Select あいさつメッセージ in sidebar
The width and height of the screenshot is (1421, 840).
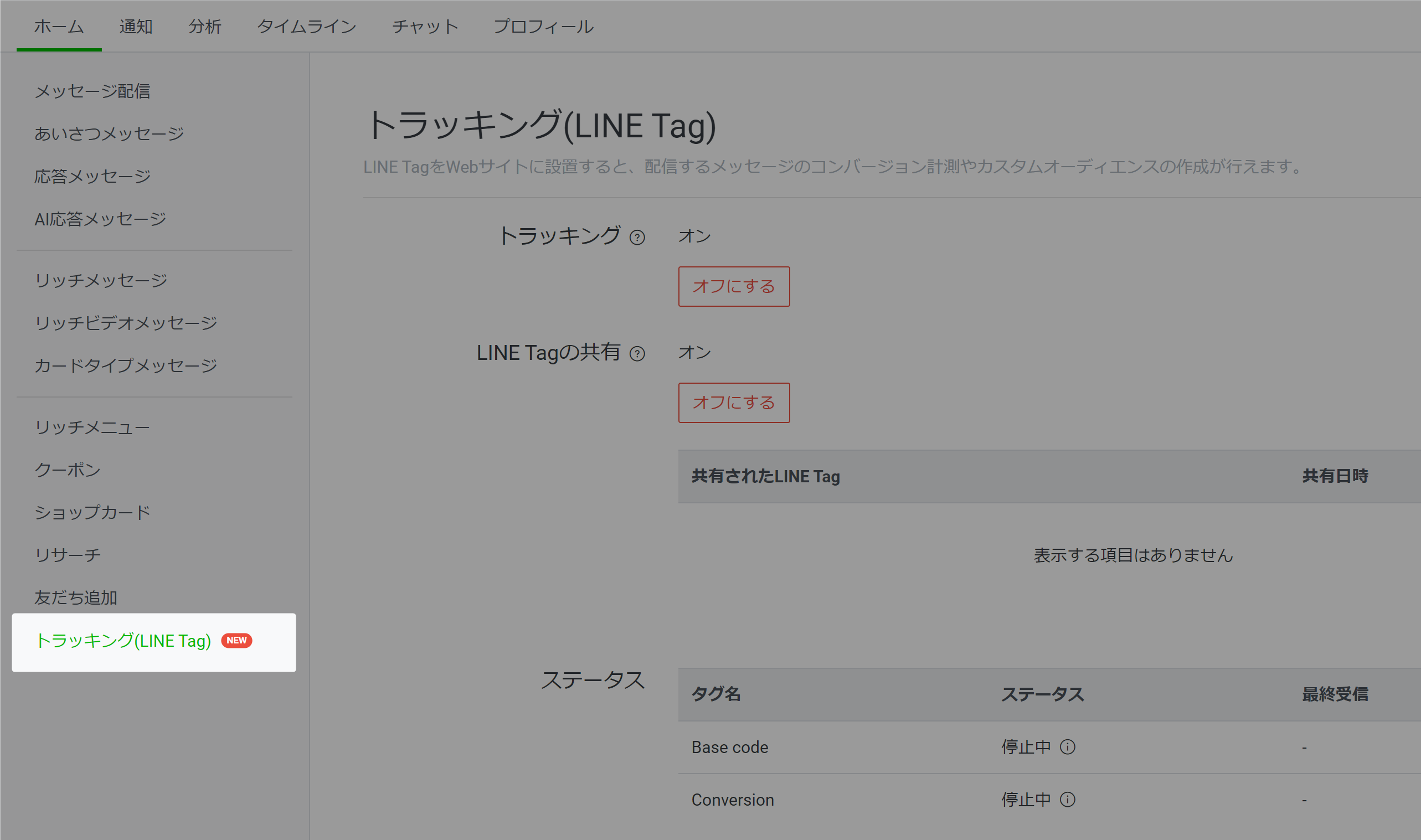tap(109, 133)
